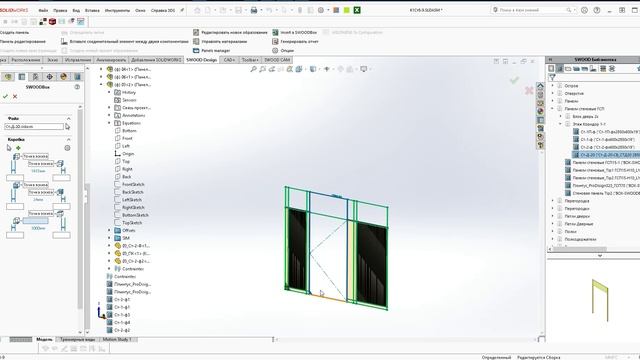This screenshot has width=640, height=360.
Task: Switch to the Эскиз tab
Action: click(53, 60)
